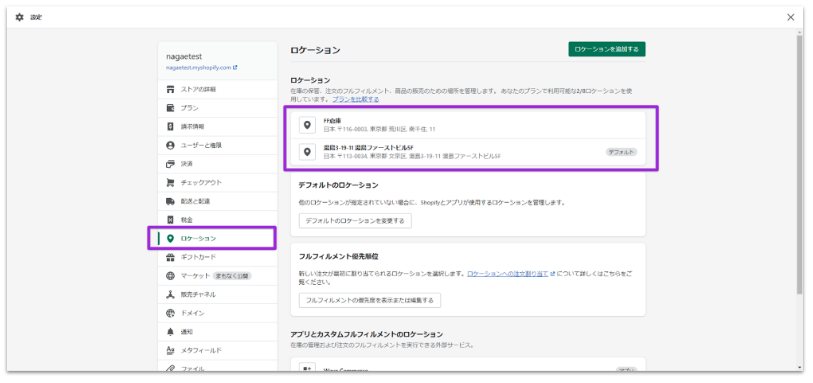Click the デフォルト badge on the 湯島 row
Image resolution: width=813 pixels, height=383 pixels.
[621, 152]
